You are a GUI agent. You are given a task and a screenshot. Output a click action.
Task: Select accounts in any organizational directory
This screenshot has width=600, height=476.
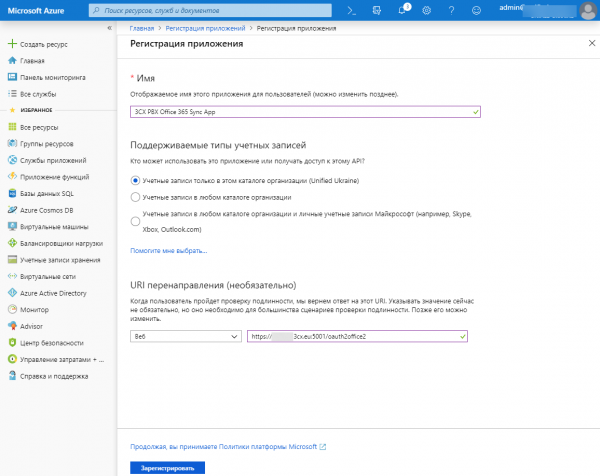[136, 197]
